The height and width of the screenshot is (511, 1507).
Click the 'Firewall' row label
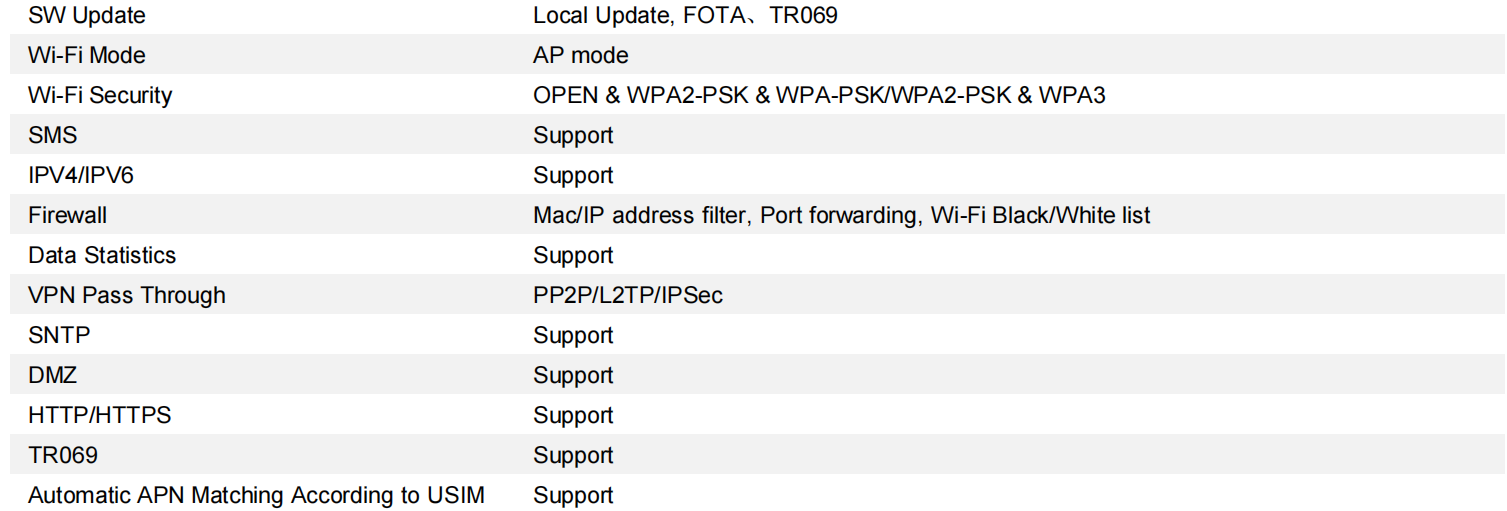point(67,215)
